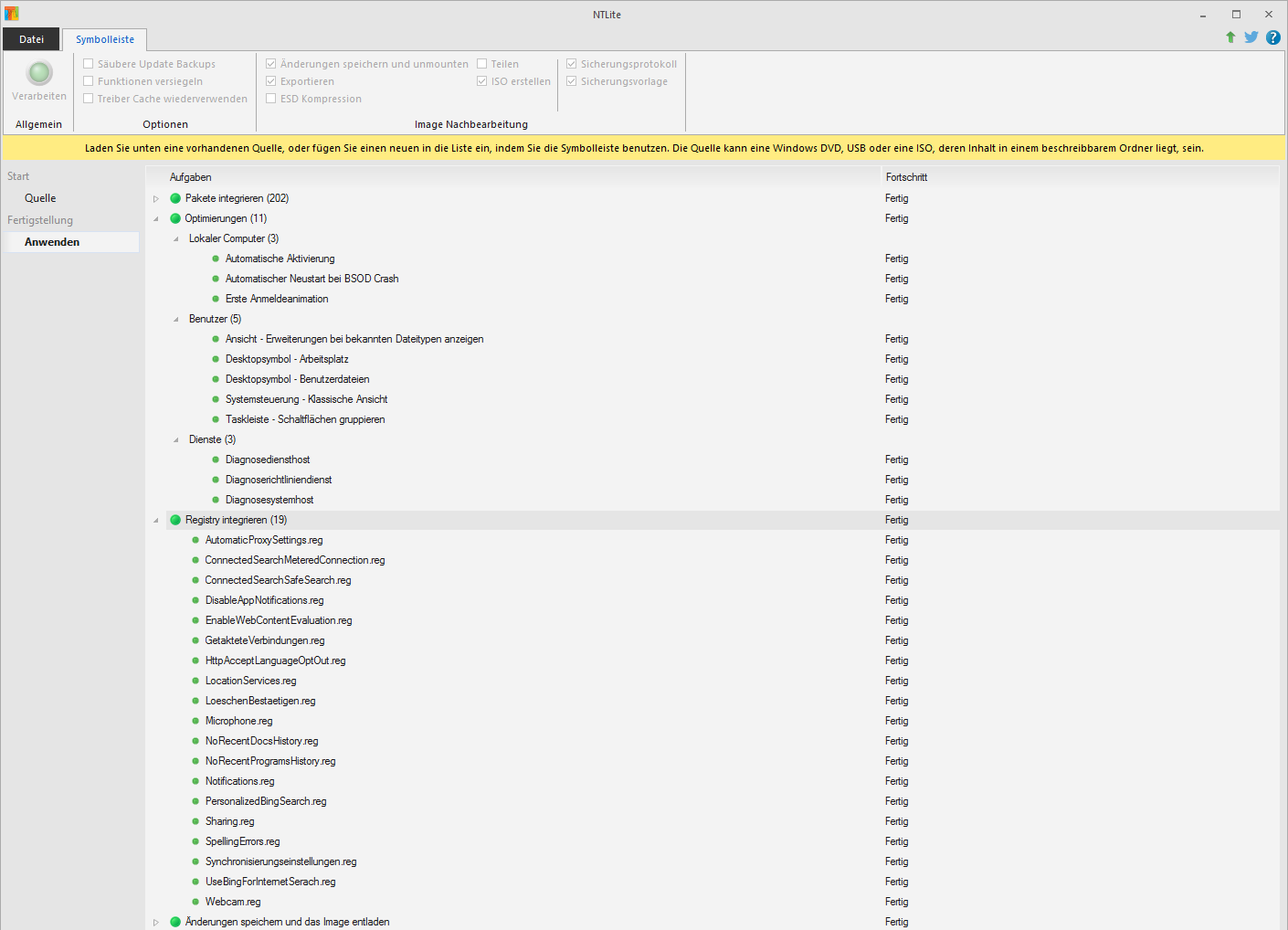Click the status dot of Webcam.reg
The width and height of the screenshot is (1288, 930).
click(195, 902)
